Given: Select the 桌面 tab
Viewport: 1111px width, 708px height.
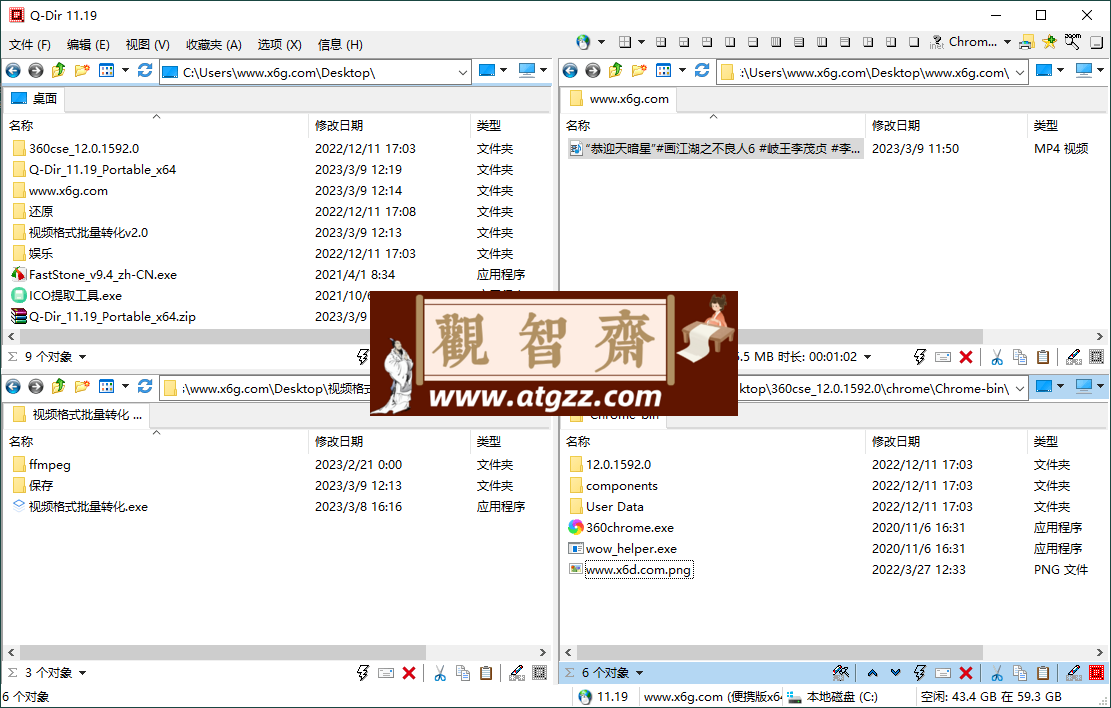Looking at the screenshot, I should point(34,99).
